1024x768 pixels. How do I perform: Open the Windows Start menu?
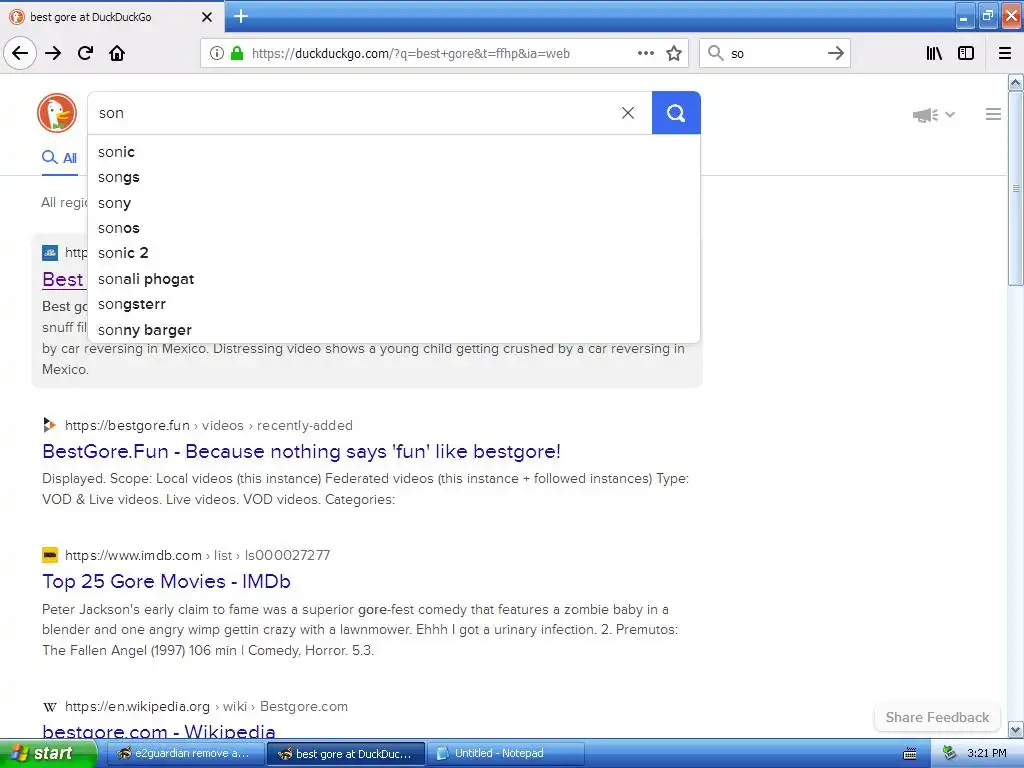coord(47,754)
